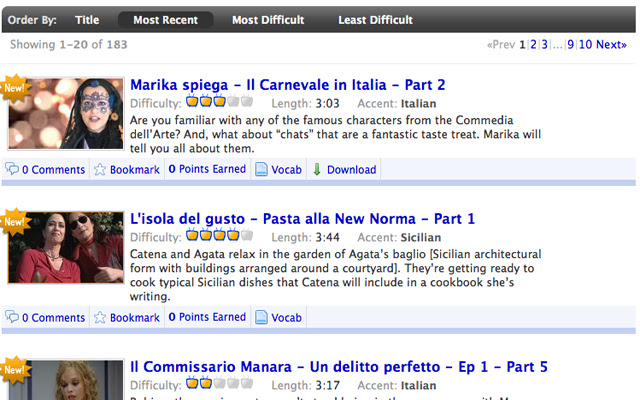Click comment bubble icon for Marika spiega
The height and width of the screenshot is (400, 640).
pyautogui.click(x=12, y=169)
